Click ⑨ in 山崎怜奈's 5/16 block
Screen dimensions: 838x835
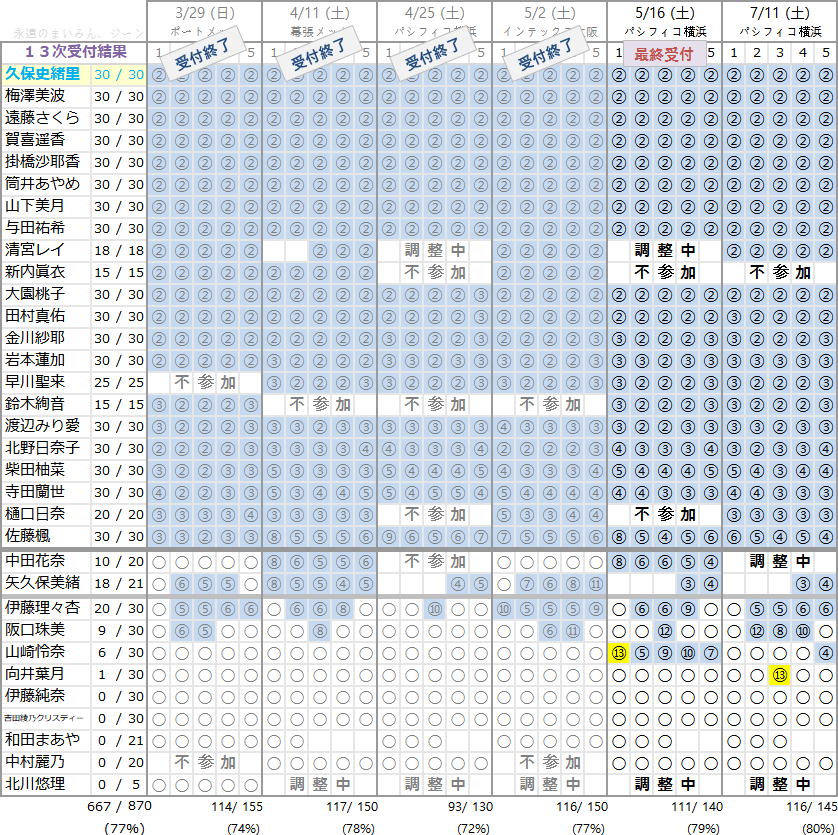pyautogui.click(x=665, y=653)
